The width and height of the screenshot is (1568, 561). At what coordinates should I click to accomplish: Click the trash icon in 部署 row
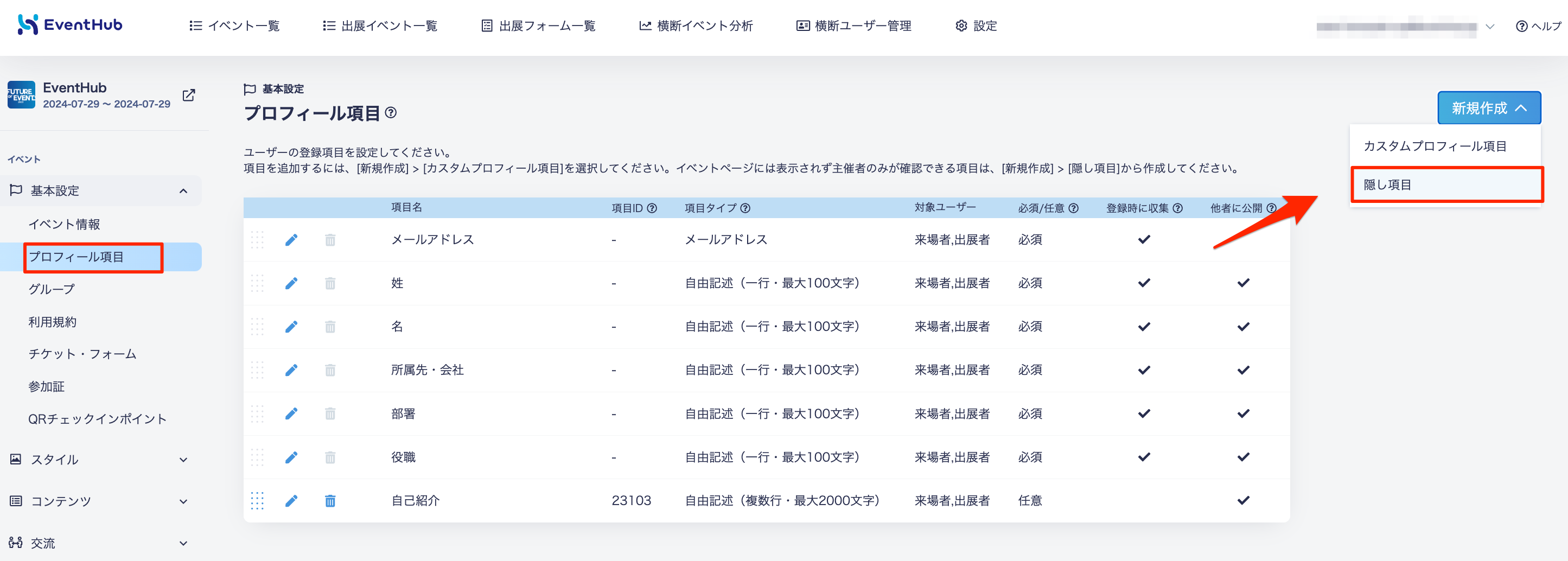(330, 414)
